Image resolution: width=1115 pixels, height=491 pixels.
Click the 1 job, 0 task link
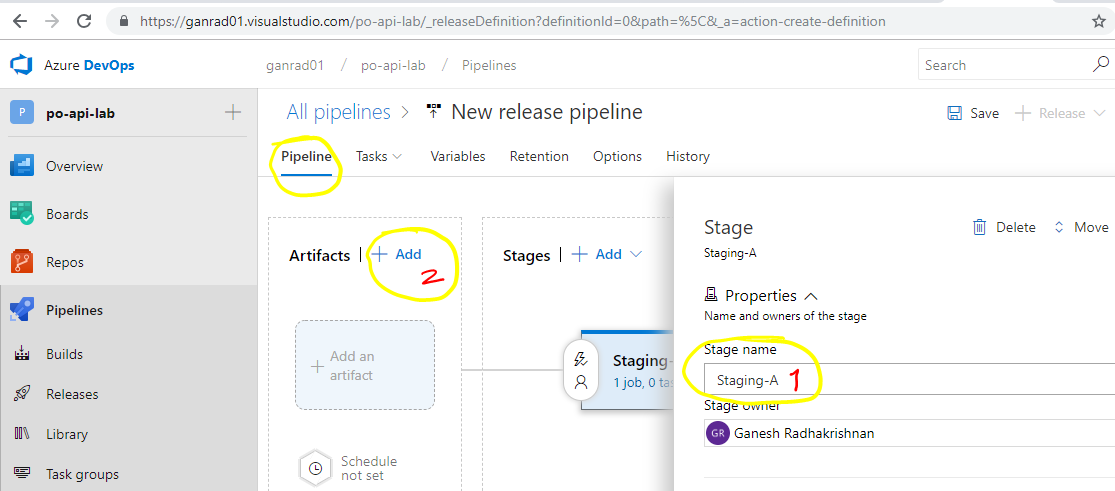[643, 383]
